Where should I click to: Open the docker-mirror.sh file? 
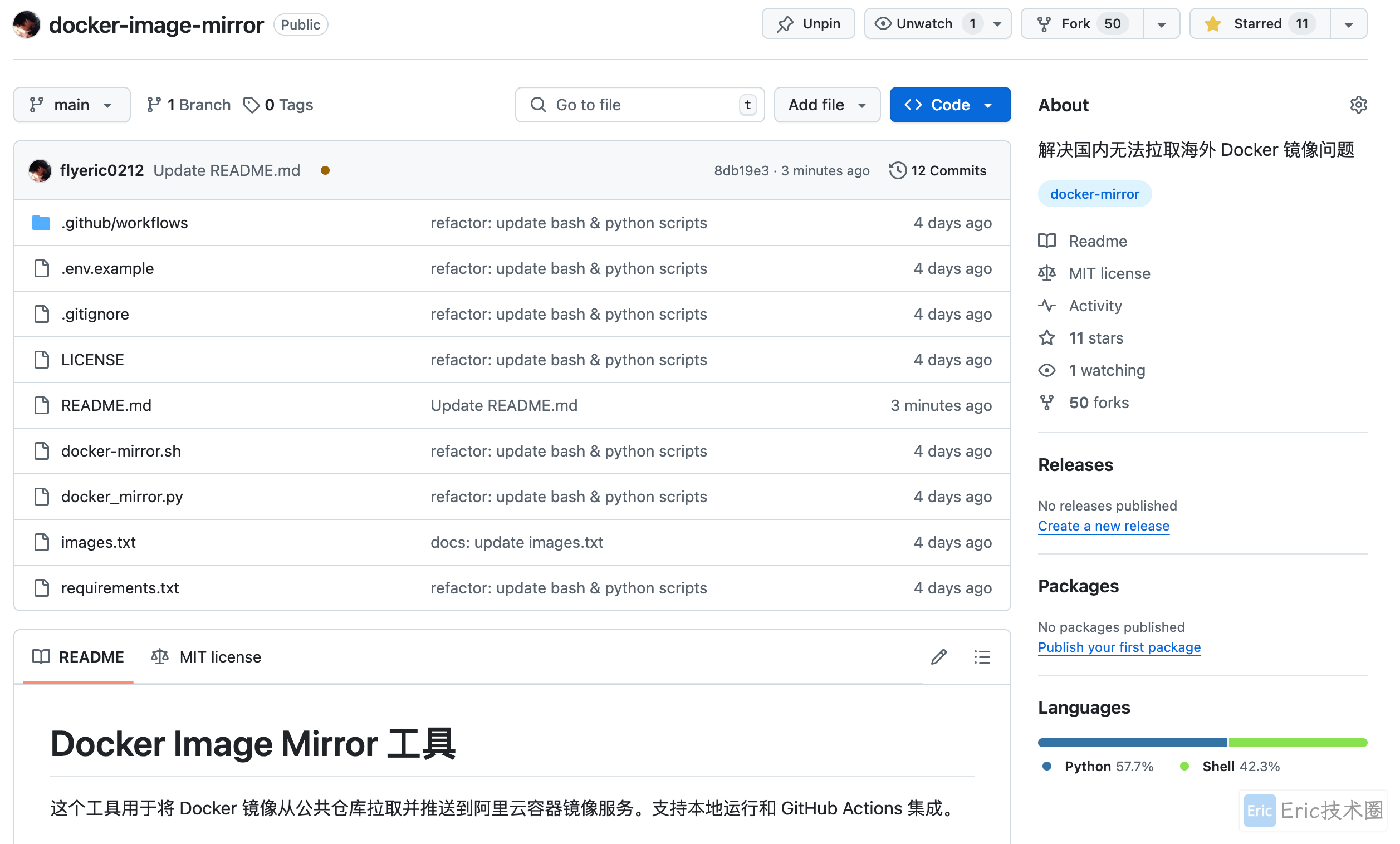tap(121, 450)
